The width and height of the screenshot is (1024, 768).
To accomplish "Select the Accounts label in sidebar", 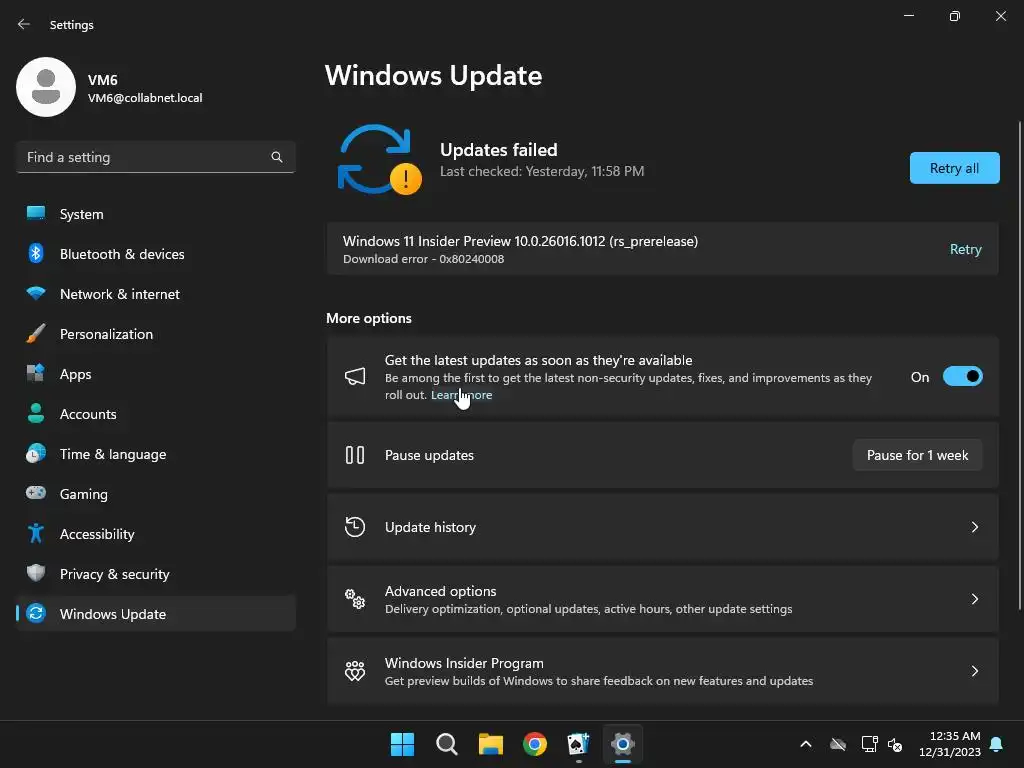I will pos(88,413).
